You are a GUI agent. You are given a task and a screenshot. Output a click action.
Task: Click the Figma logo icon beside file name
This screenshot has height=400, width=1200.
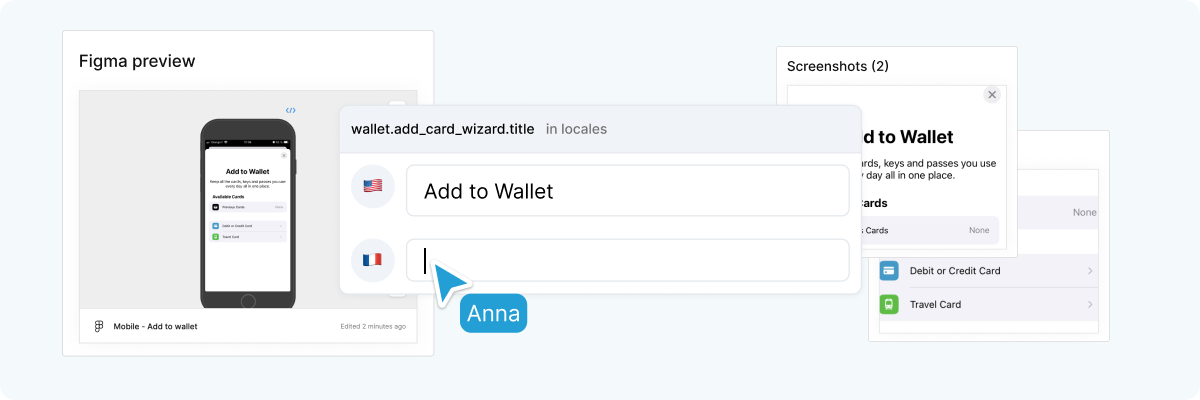point(99,326)
